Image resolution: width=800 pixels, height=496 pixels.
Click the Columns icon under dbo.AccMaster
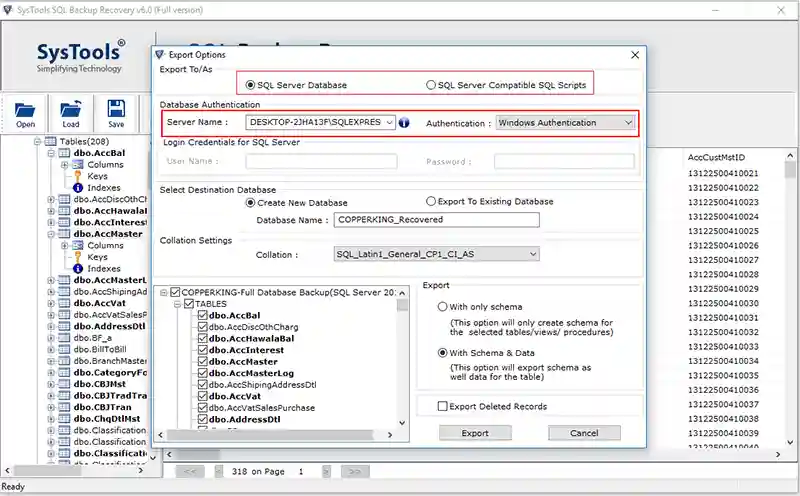click(x=78, y=245)
